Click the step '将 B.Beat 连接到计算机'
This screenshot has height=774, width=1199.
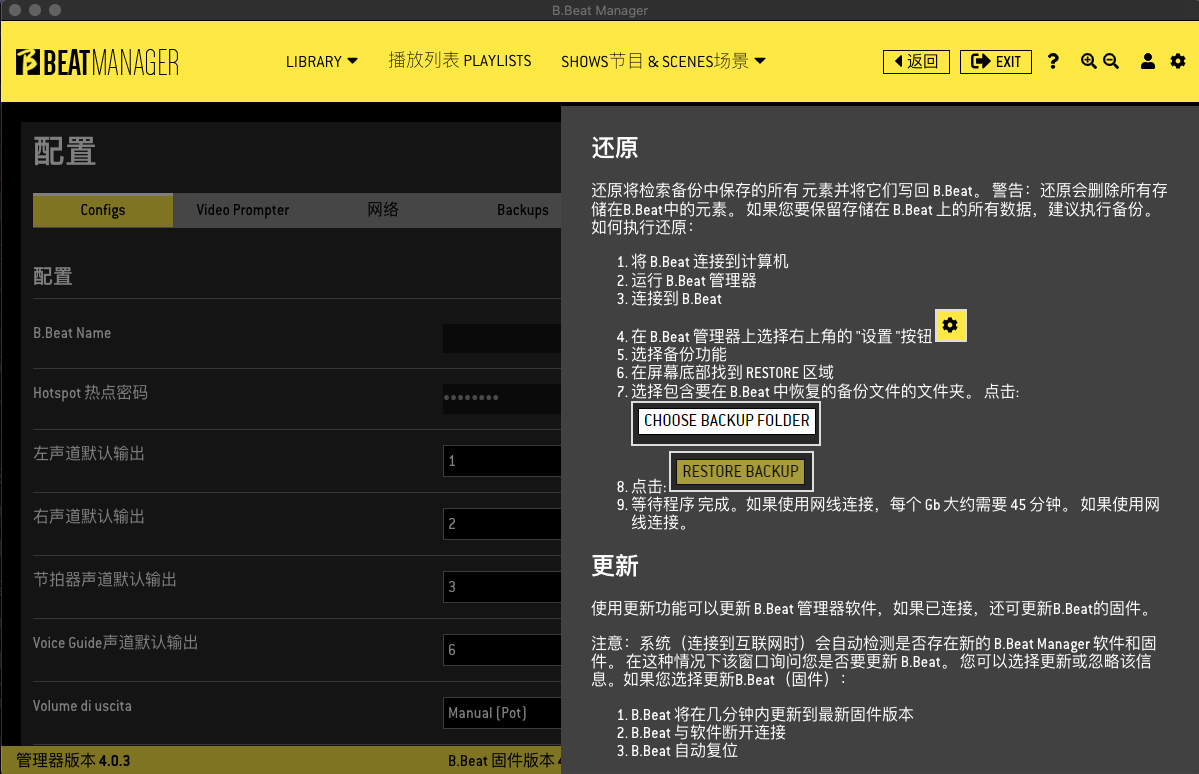point(710,262)
